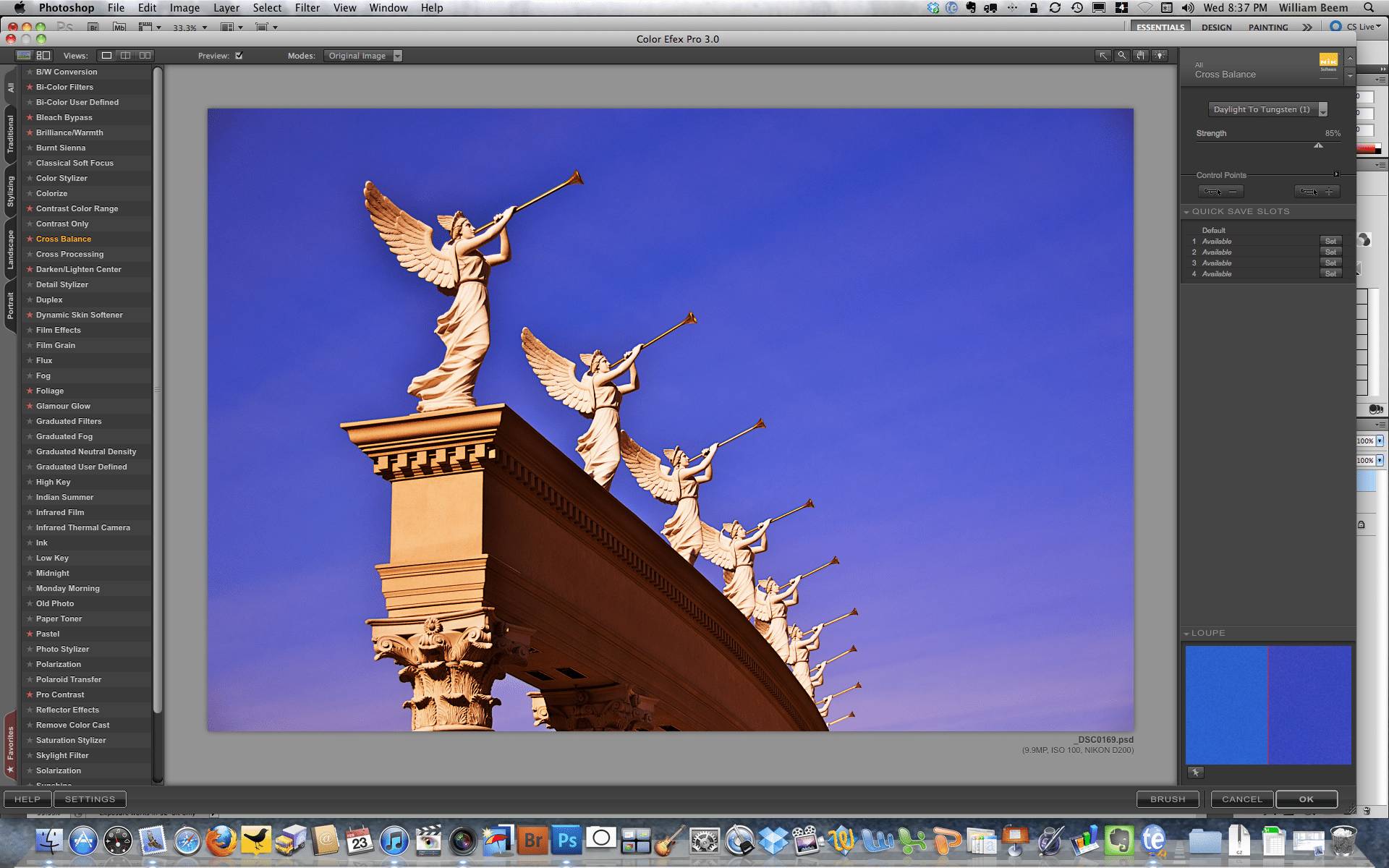Toggle favorite star for Glamour Glow
Screen dimensions: 1389x868
point(30,406)
